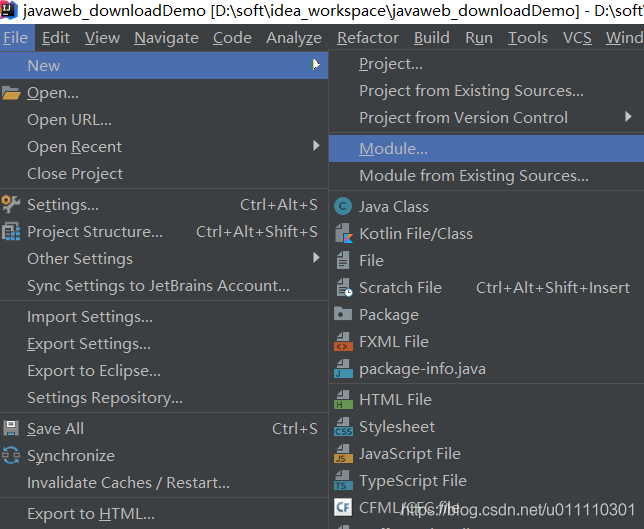Image resolution: width=644 pixels, height=529 pixels.
Task: Click the Scratch File clock icon
Action: pos(344,287)
